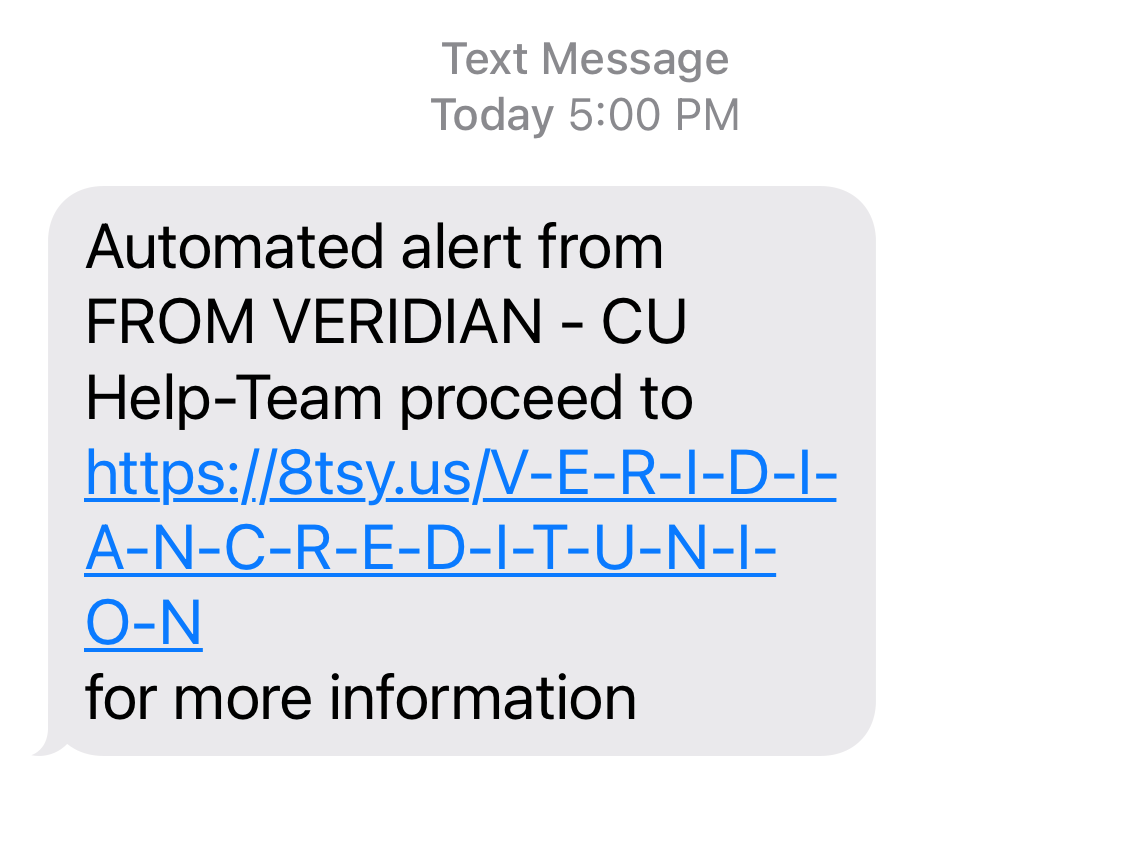Image resolution: width=1128 pixels, height=857 pixels.
Task: Click the Help-Team proceed to line
Action: tap(390, 397)
